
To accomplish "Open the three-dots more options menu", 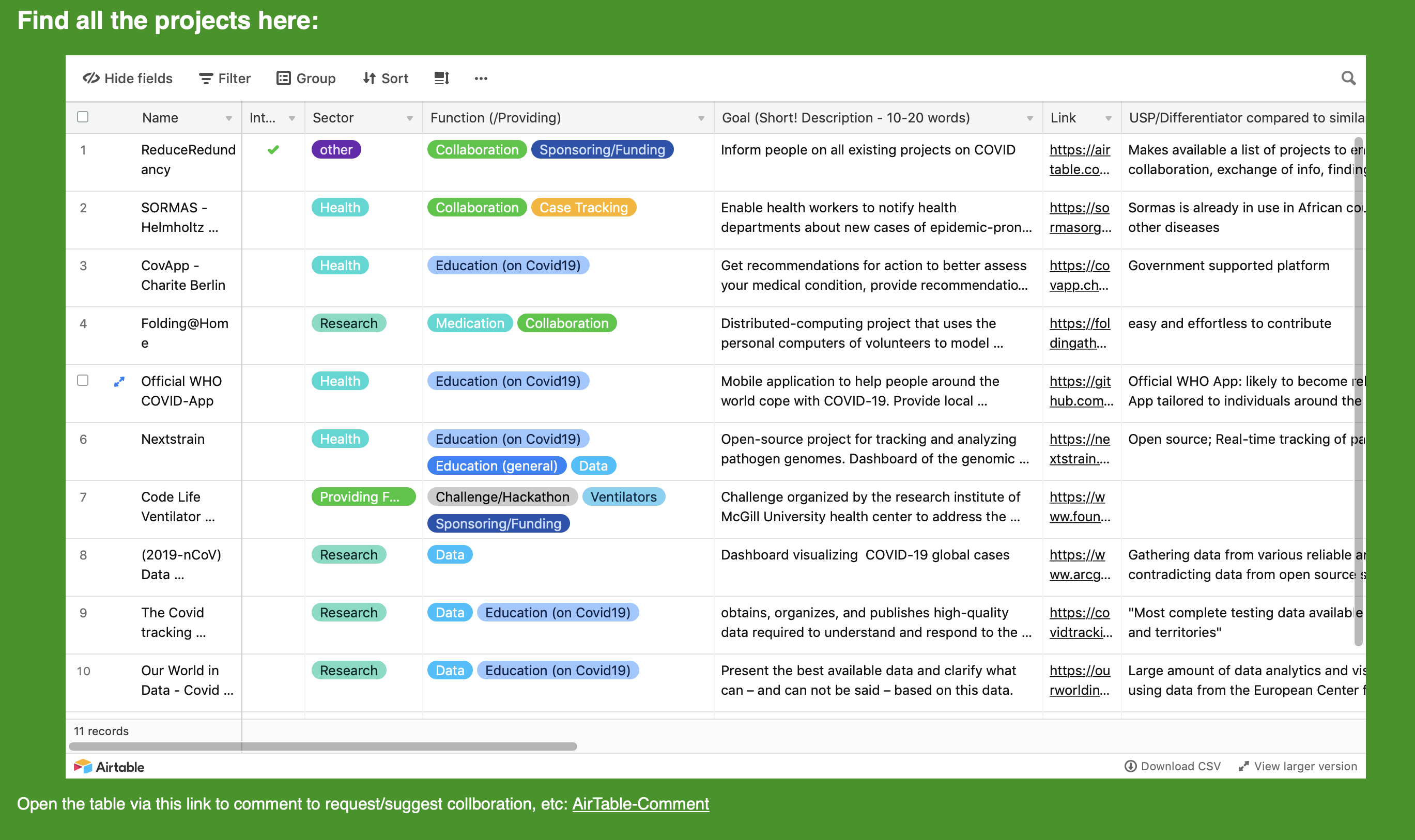I will [x=481, y=79].
